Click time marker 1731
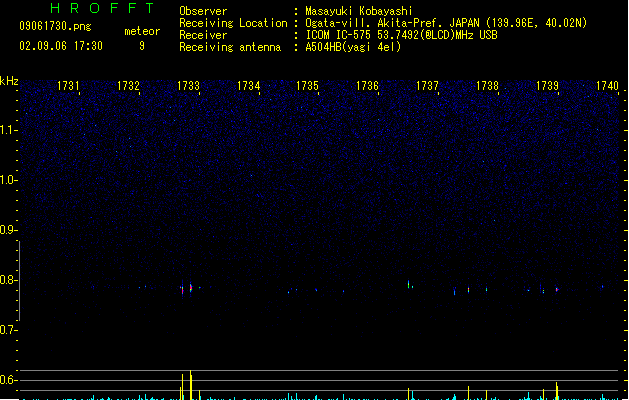The width and height of the screenshot is (629, 400). coord(68,86)
